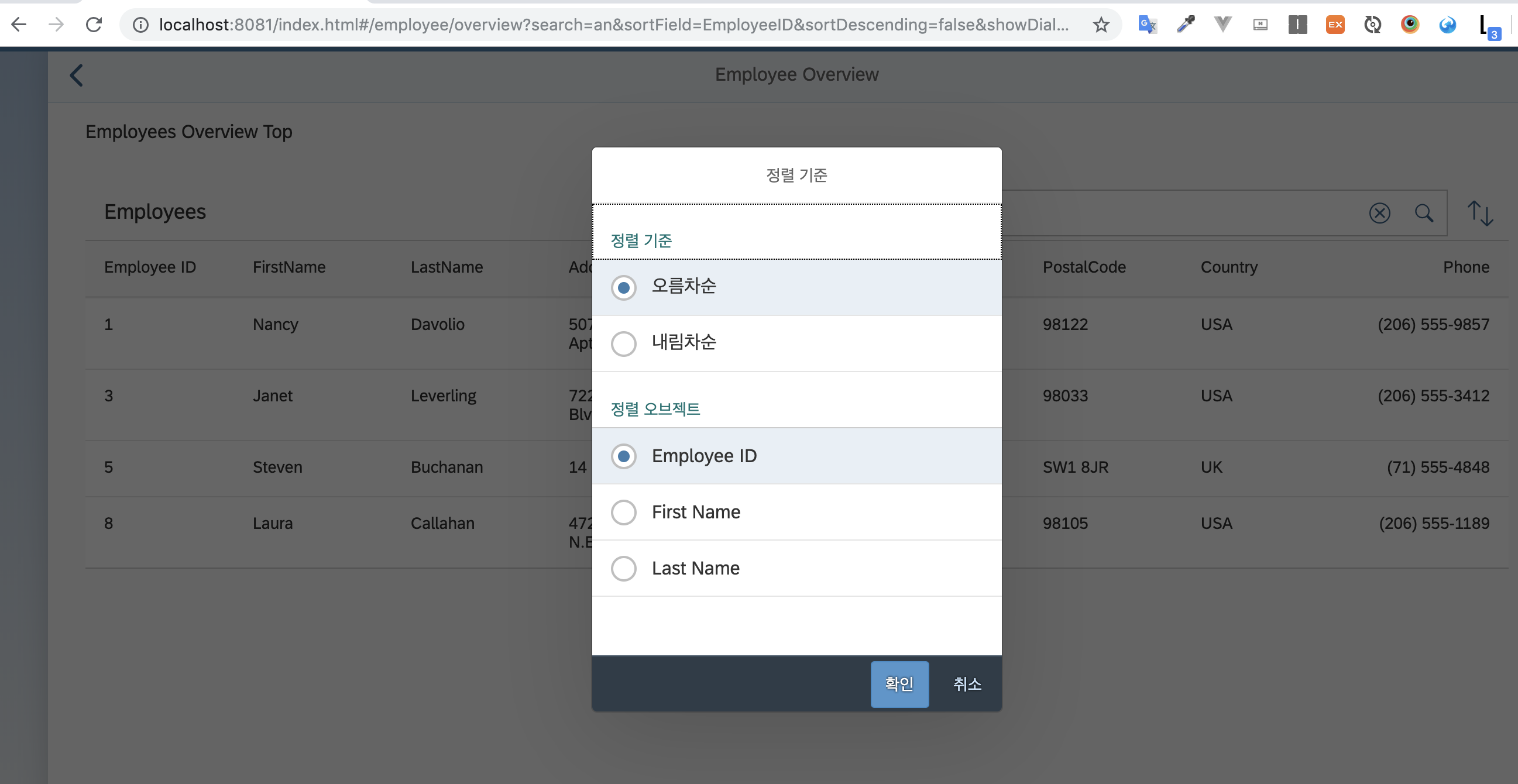
Task: Clear the search with the circled X icon
Action: [x=1379, y=213]
